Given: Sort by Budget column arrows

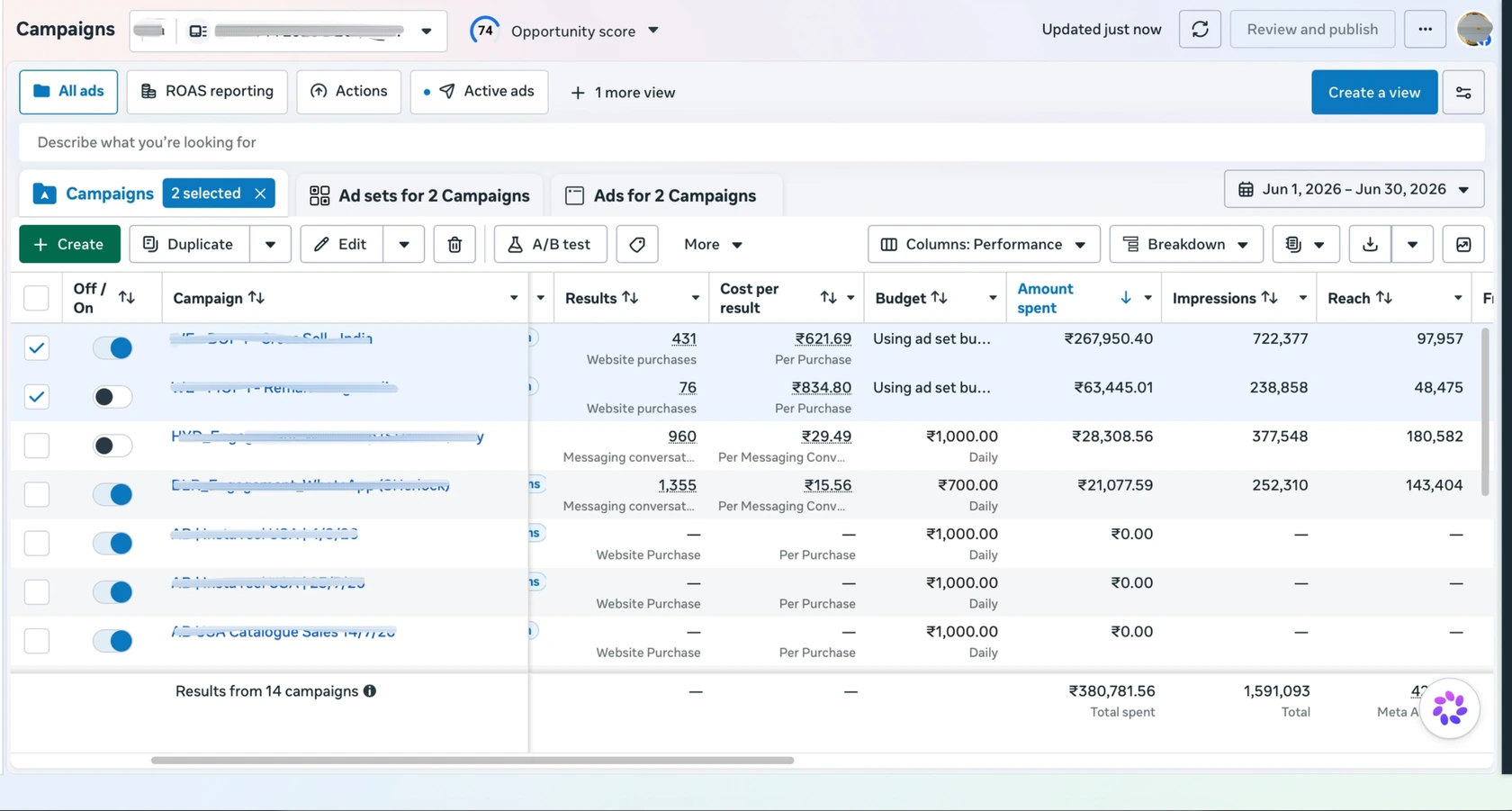Looking at the screenshot, I should click(939, 298).
